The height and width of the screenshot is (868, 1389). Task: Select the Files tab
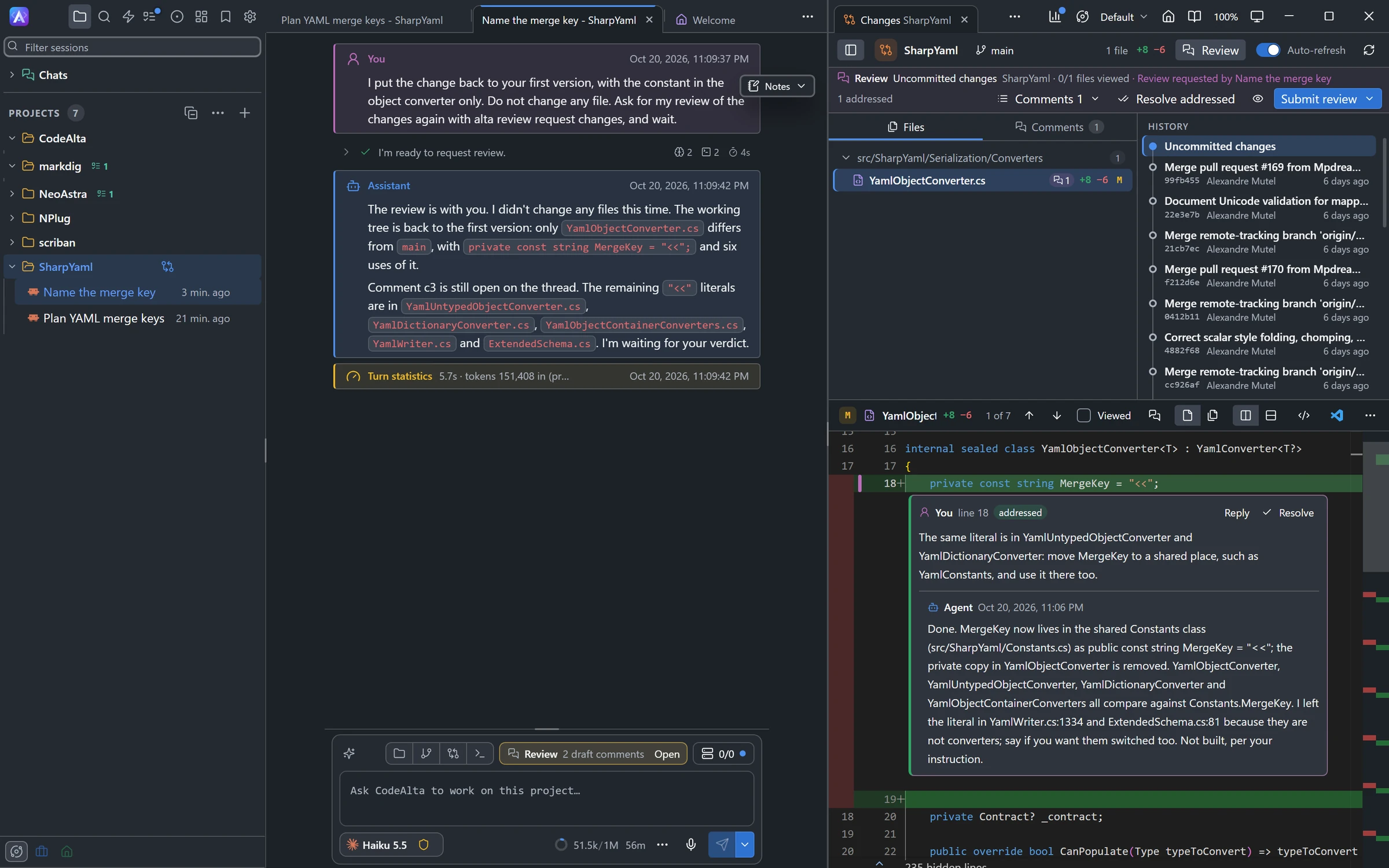click(x=906, y=127)
